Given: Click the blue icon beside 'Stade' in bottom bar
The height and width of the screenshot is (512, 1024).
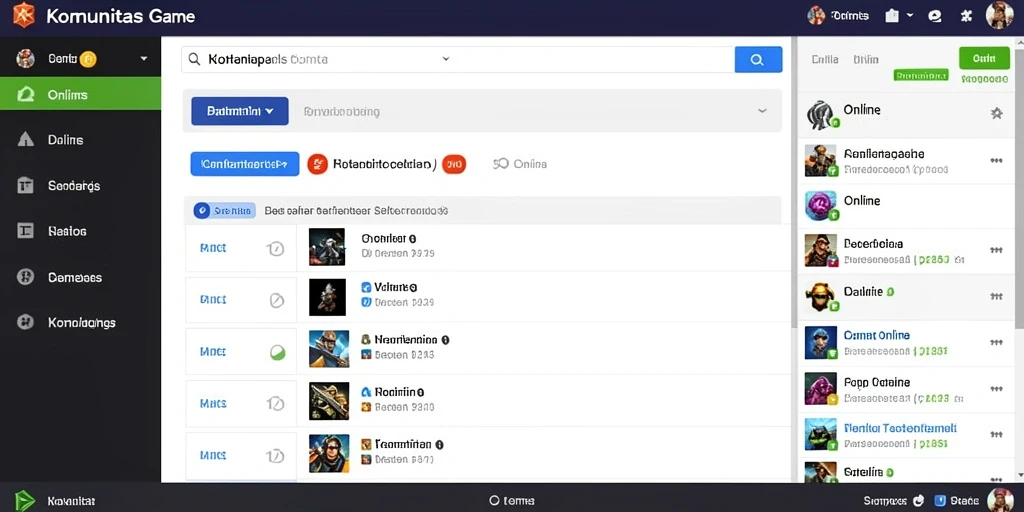Looking at the screenshot, I should coord(940,500).
